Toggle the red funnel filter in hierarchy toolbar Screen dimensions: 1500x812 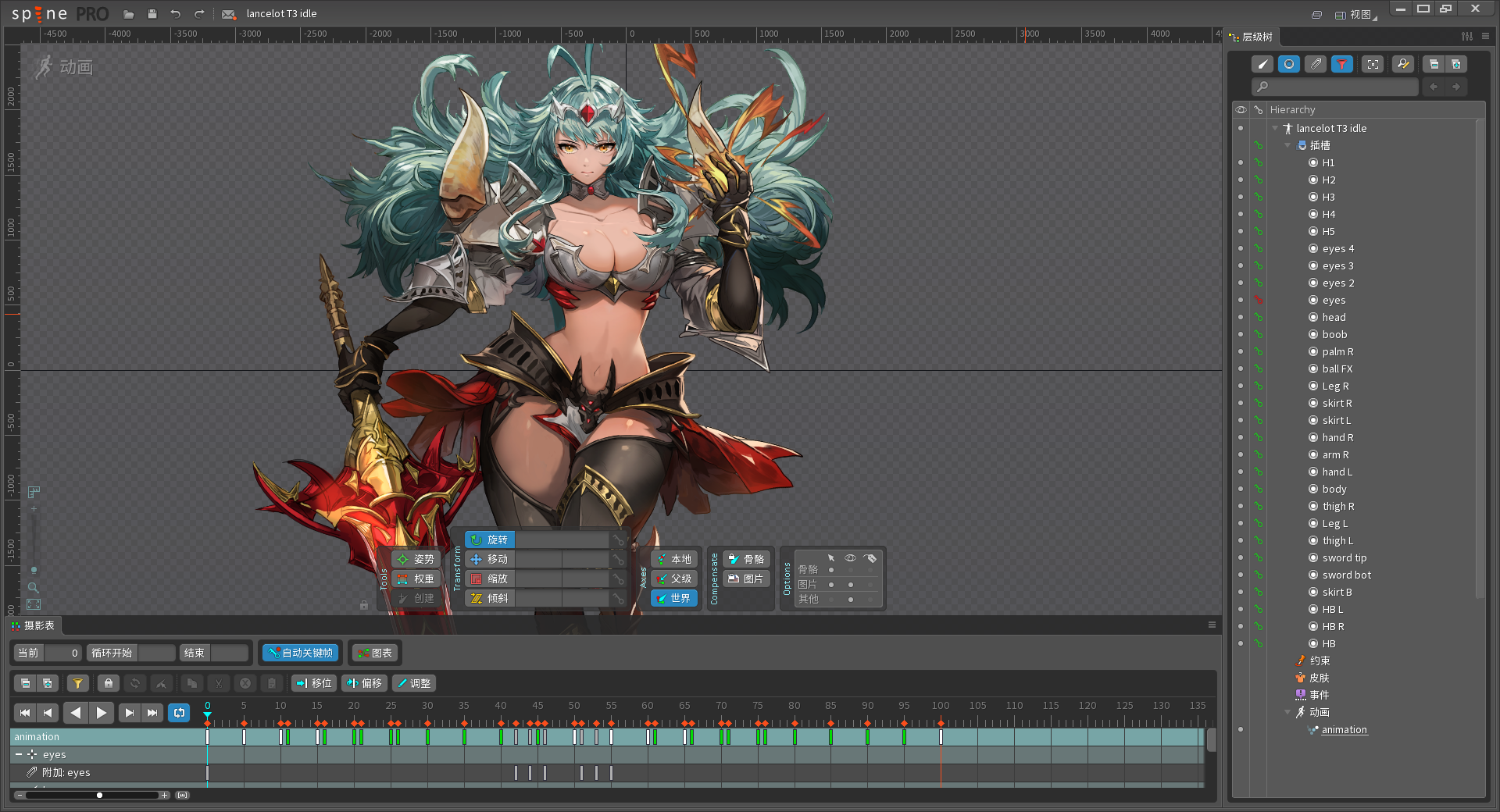[x=1342, y=64]
